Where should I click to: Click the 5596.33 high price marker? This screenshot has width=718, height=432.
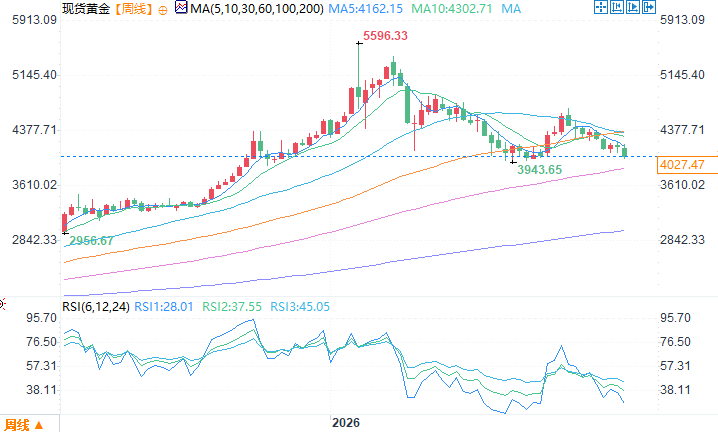point(385,36)
